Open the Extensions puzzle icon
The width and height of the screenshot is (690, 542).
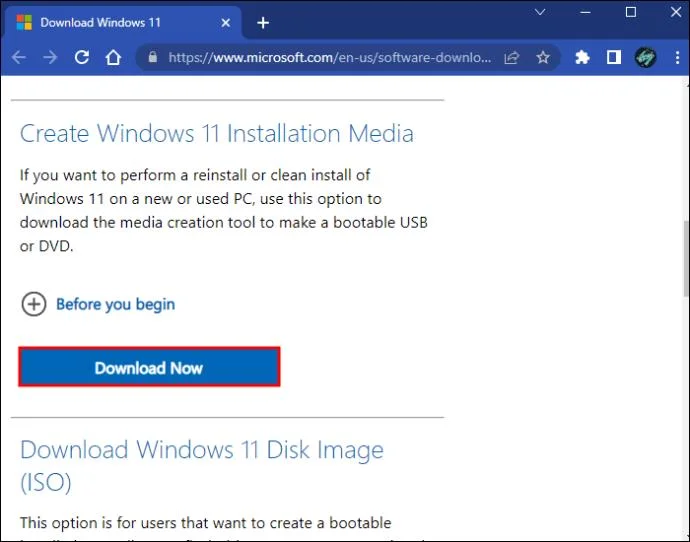(582, 57)
